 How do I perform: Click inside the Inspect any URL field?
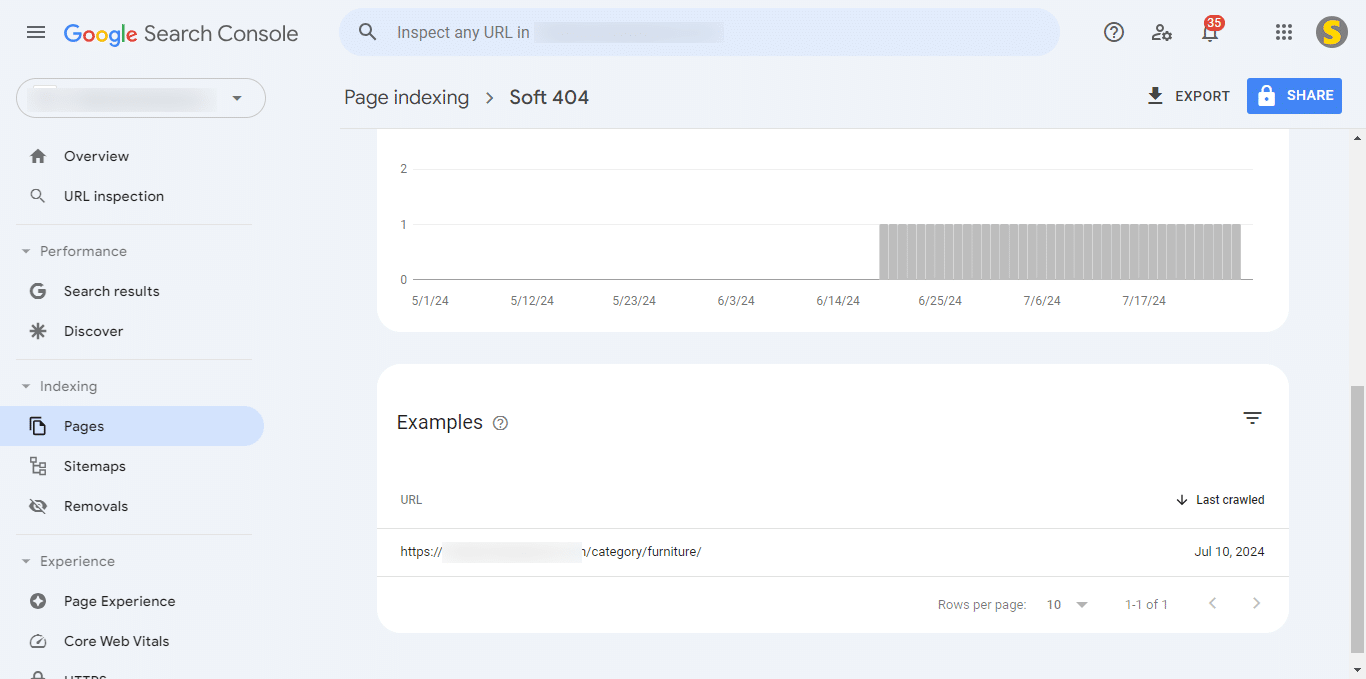click(699, 32)
